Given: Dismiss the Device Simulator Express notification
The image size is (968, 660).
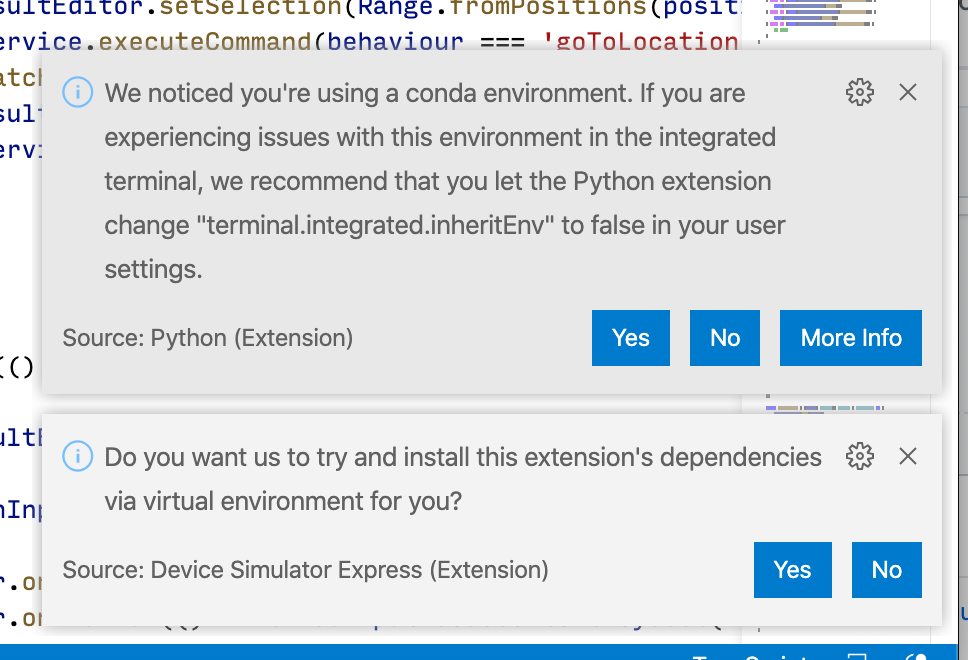Looking at the screenshot, I should point(908,456).
